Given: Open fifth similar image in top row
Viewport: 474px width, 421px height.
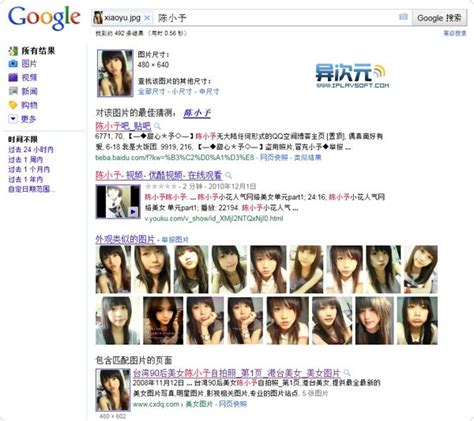Looking at the screenshot, I should point(268,269).
